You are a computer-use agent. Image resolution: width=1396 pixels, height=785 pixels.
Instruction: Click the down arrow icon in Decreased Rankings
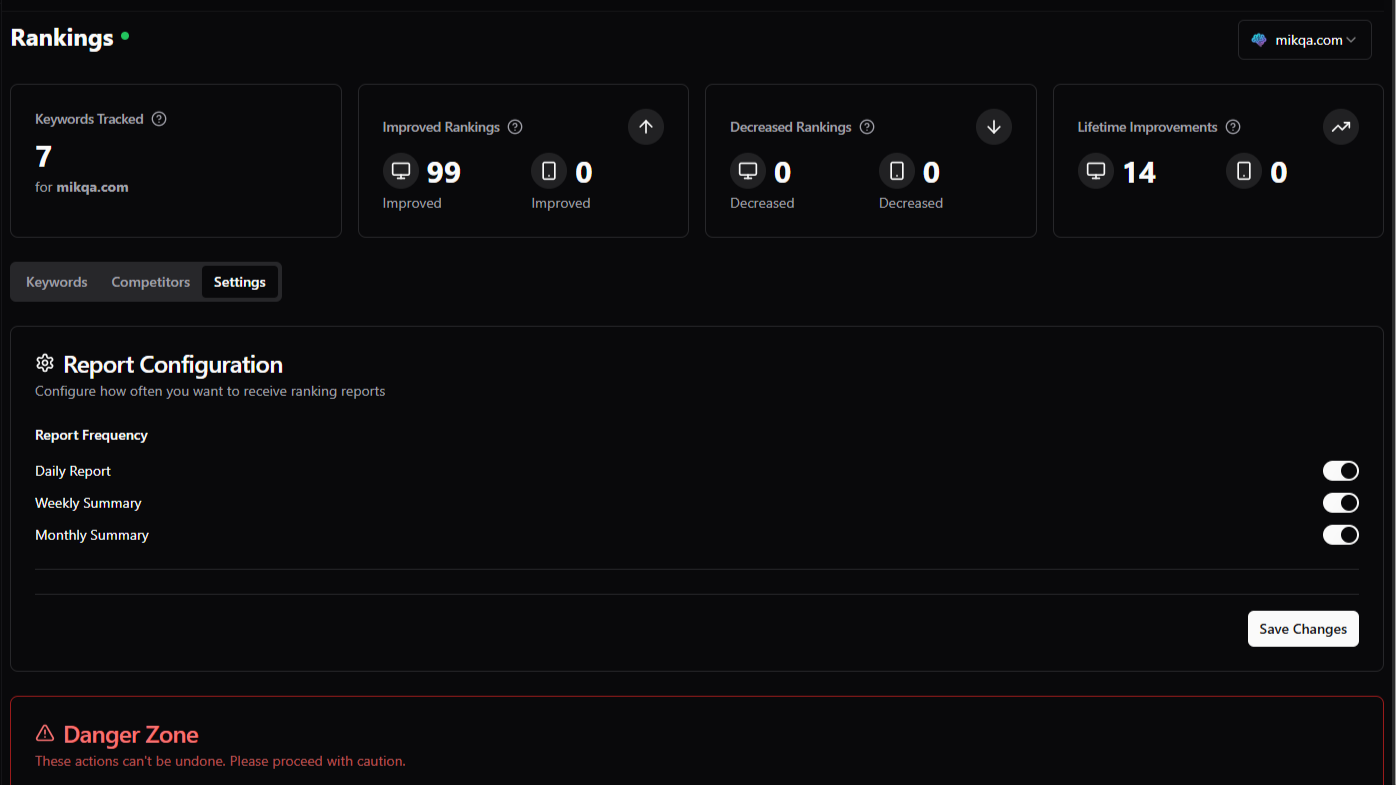point(994,127)
